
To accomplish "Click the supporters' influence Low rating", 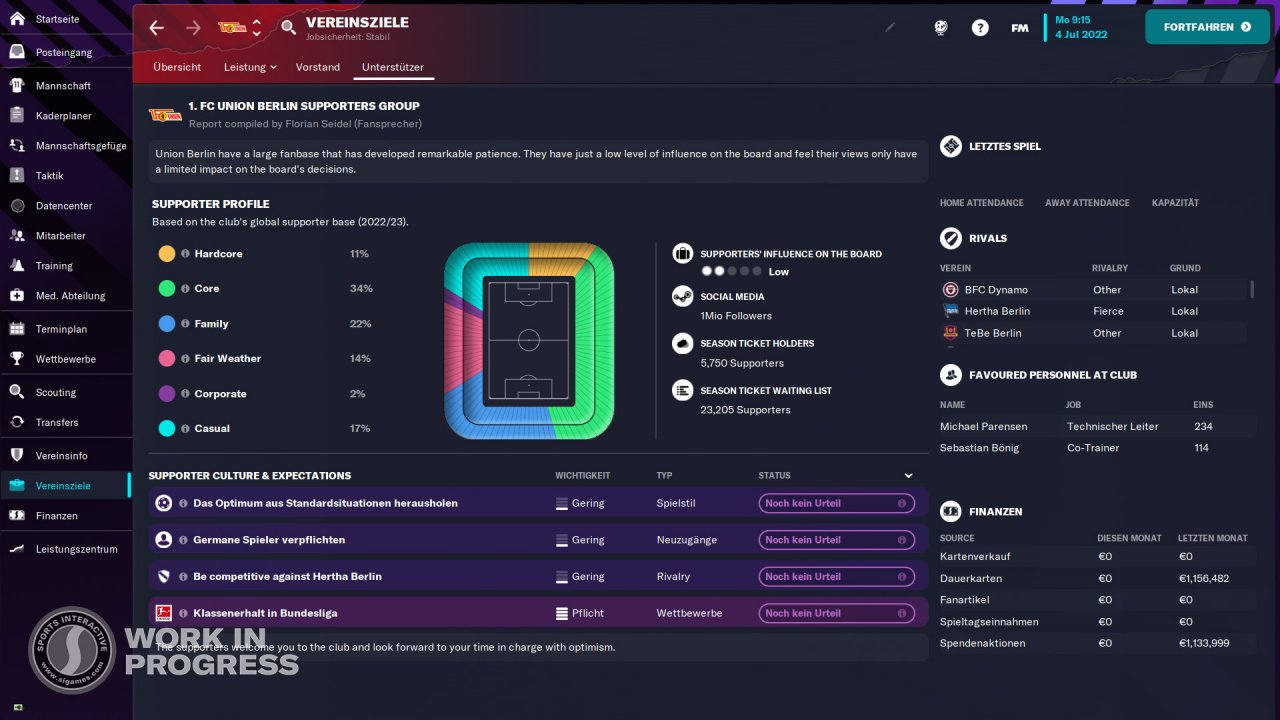I will point(745,272).
